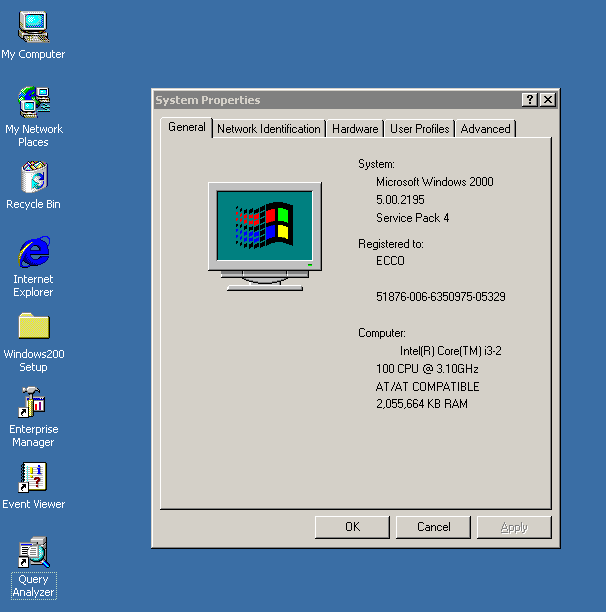Select the My Network Places icon

click(x=33, y=102)
